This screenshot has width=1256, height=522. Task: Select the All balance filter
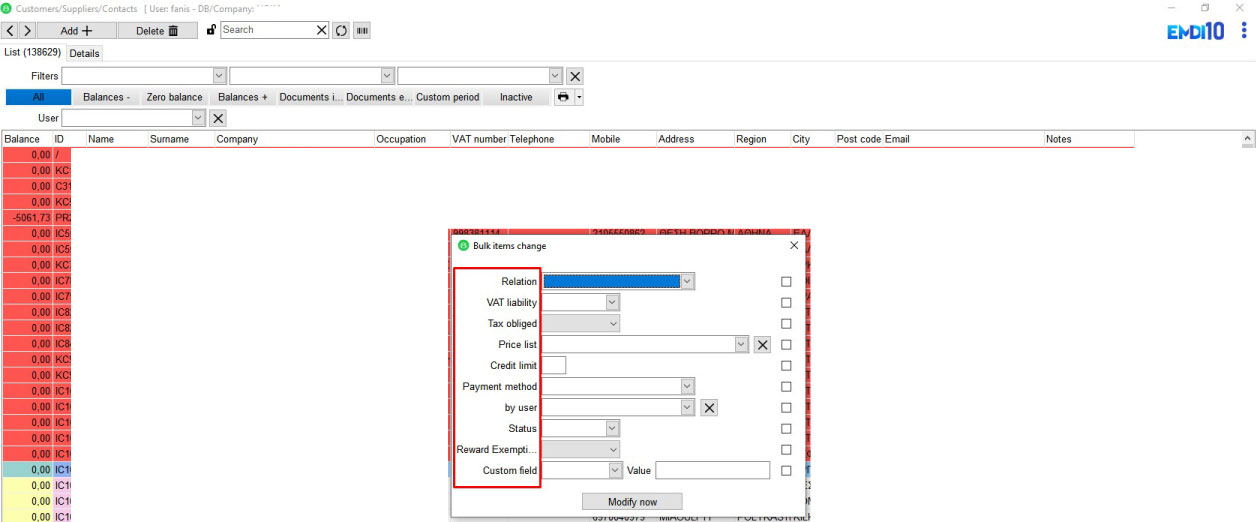(x=38, y=97)
